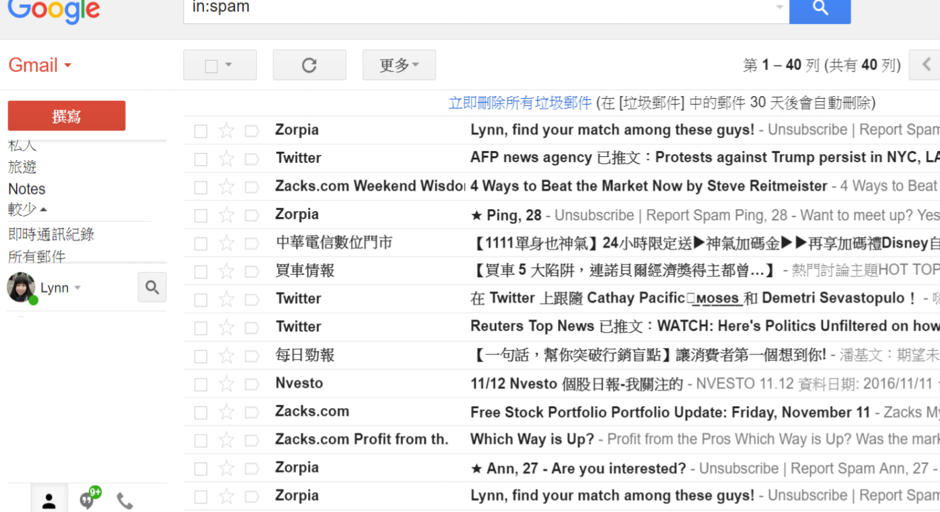Select the 買車情報 email checkbox
This screenshot has width=940, height=512.
pos(201,272)
